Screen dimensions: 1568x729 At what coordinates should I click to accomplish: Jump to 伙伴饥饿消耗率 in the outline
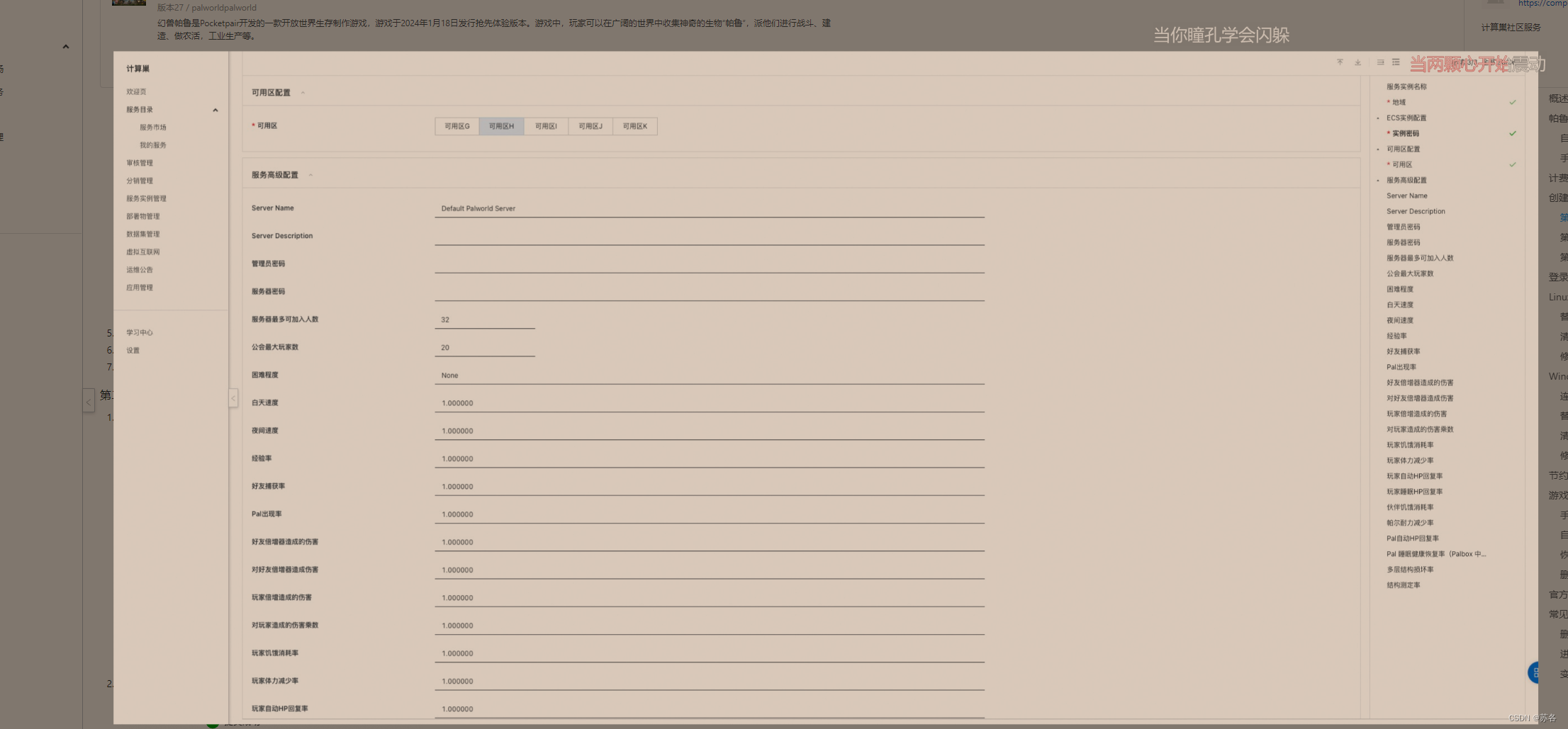pos(1410,508)
